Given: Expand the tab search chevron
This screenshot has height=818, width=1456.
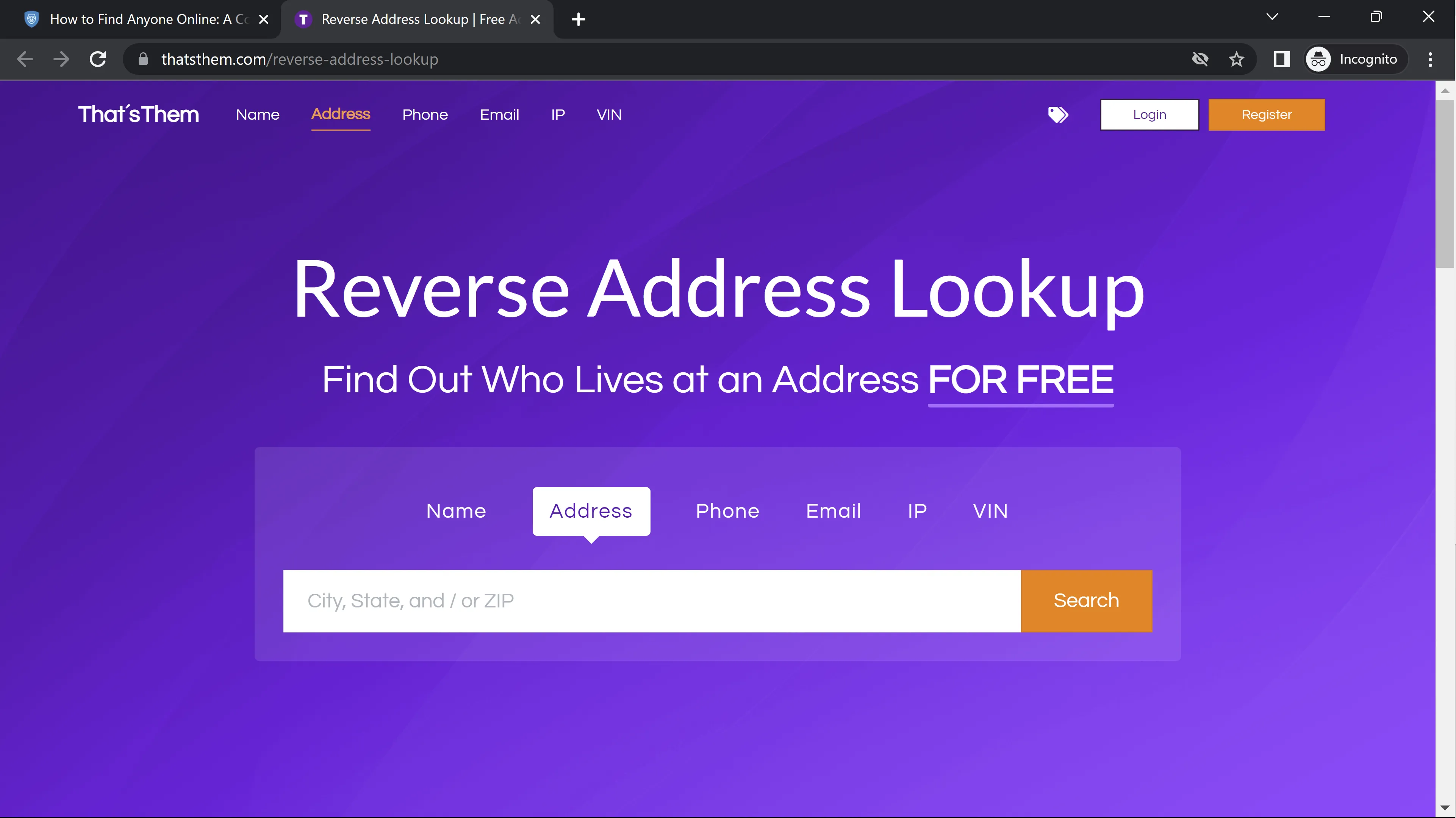Looking at the screenshot, I should point(1272,17).
